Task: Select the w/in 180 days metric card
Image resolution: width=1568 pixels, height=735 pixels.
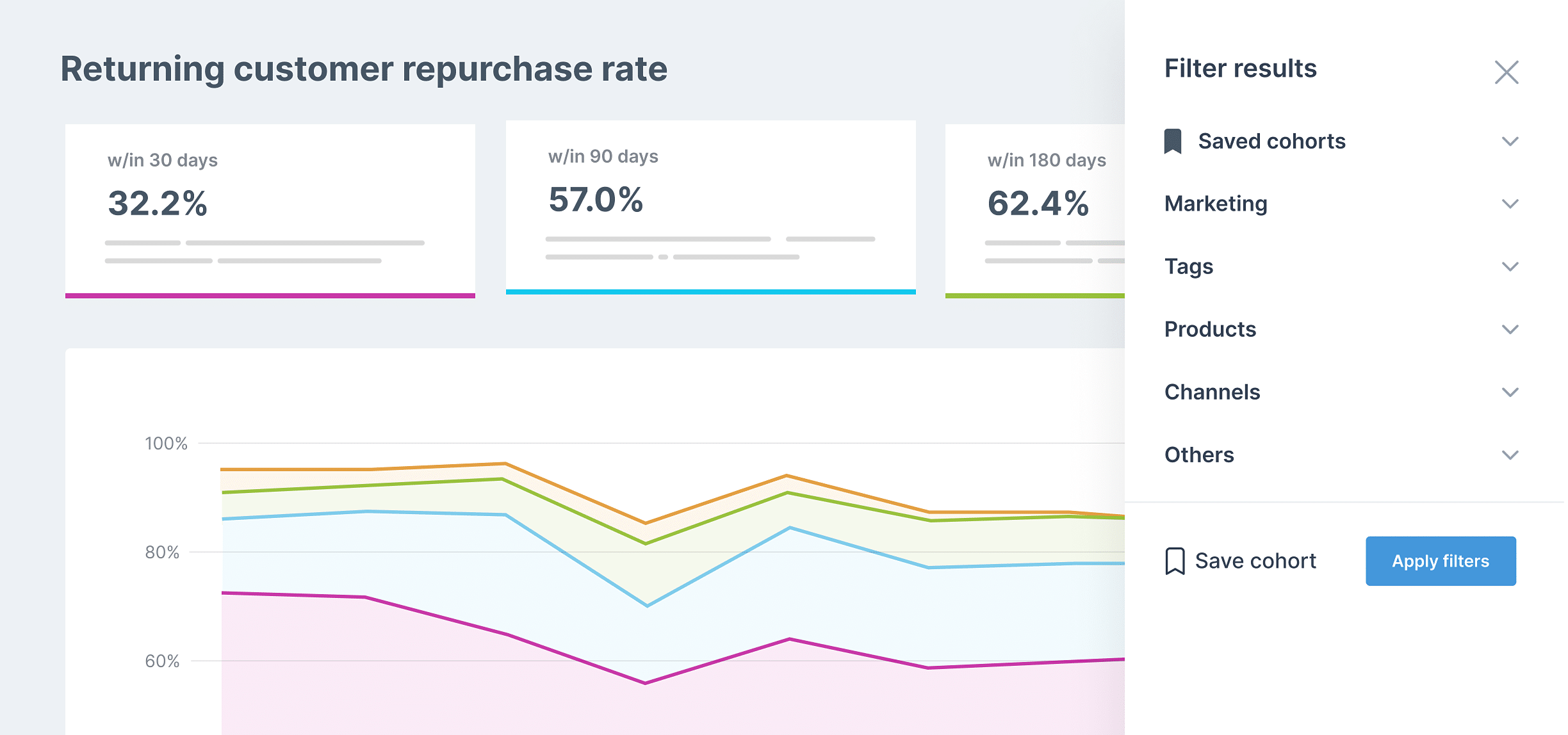Action: (x=1038, y=205)
